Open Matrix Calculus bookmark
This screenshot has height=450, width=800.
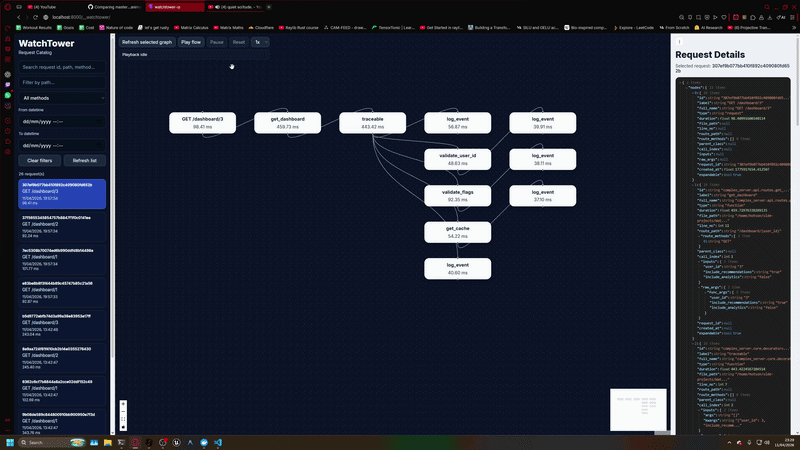(191, 28)
